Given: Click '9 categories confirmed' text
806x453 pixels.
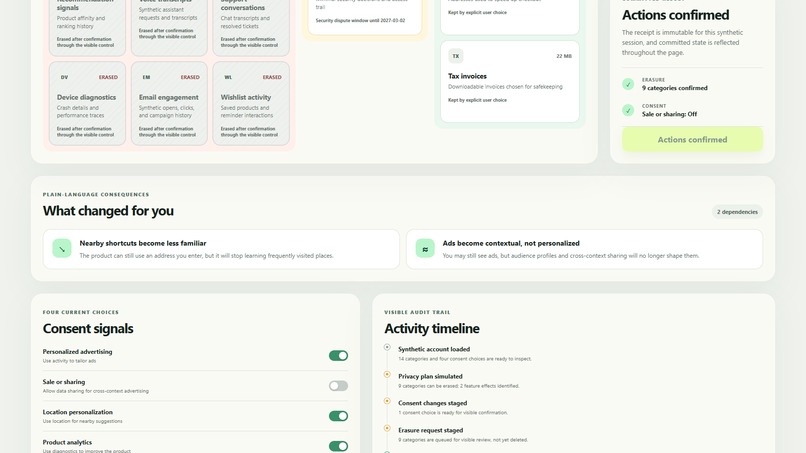Looking at the screenshot, I should [x=674, y=88].
